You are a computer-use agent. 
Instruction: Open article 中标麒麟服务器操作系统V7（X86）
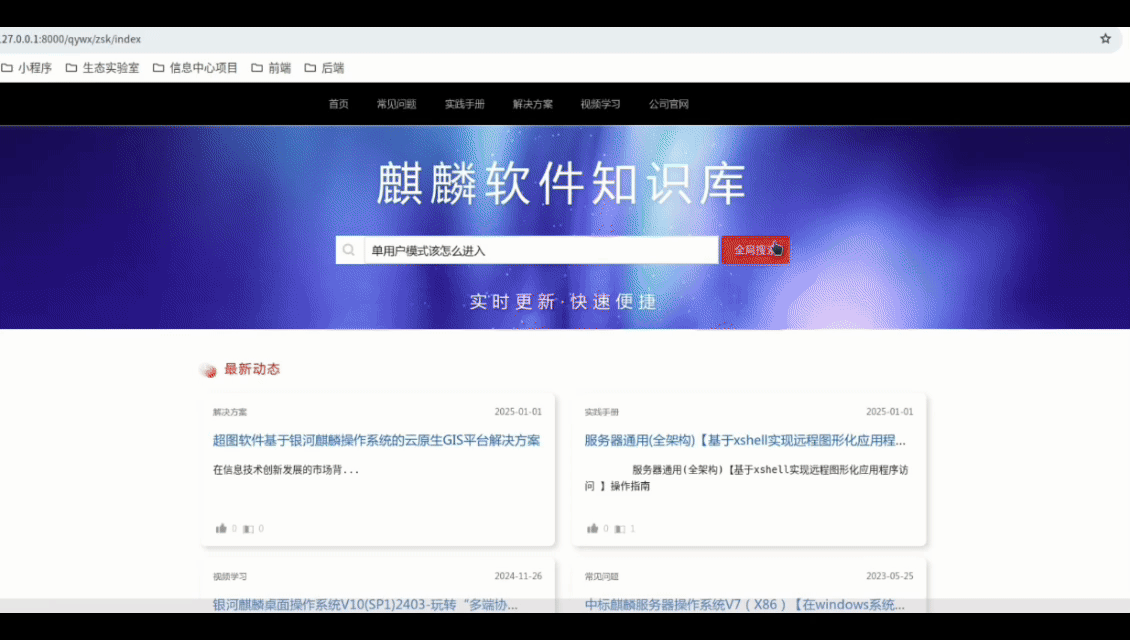coord(744,605)
